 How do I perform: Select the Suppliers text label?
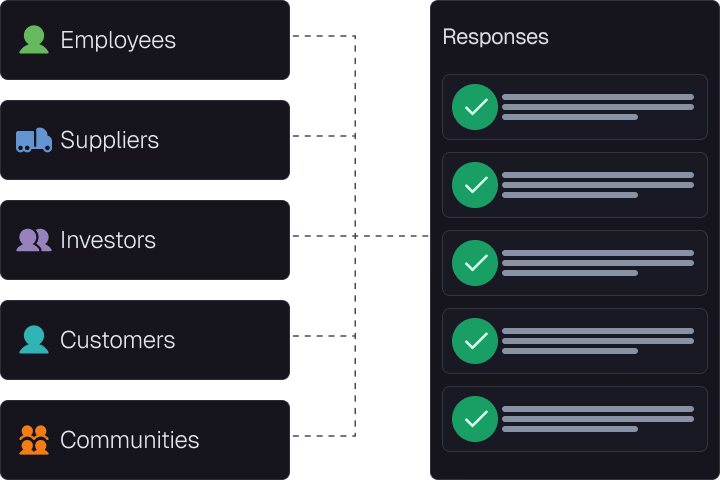click(x=110, y=140)
